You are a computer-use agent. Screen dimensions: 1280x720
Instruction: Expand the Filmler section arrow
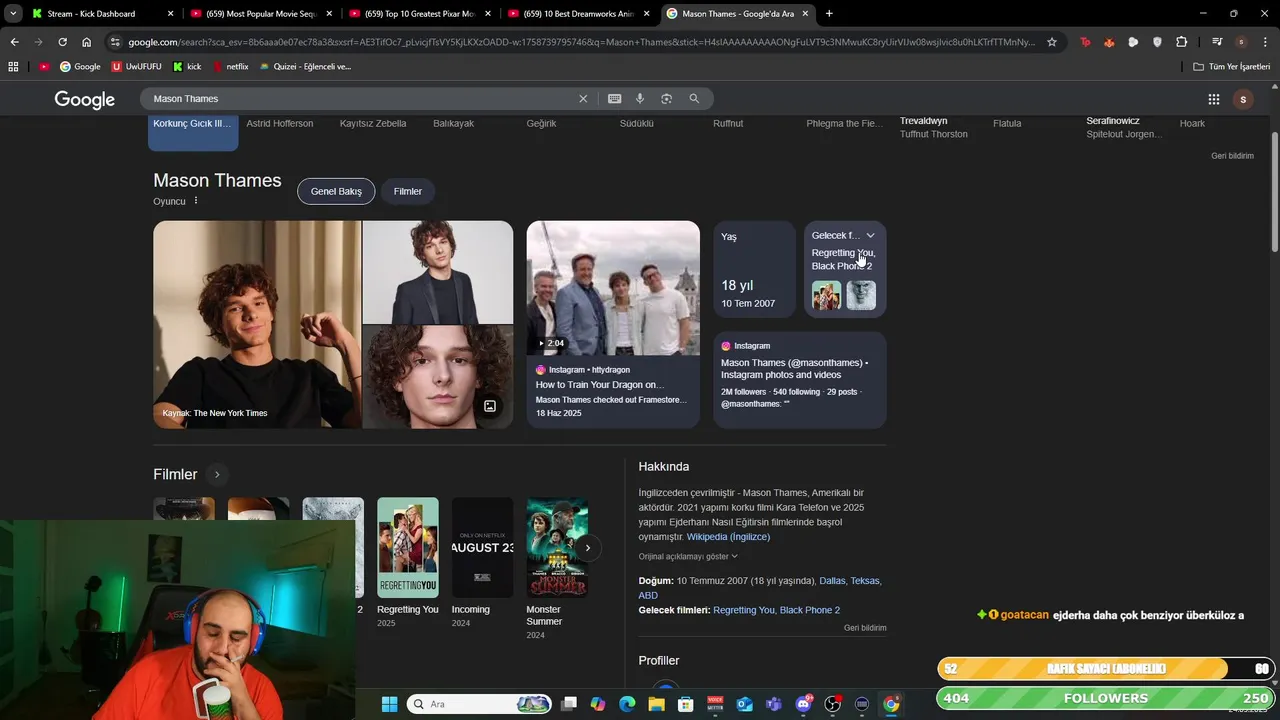(x=216, y=474)
